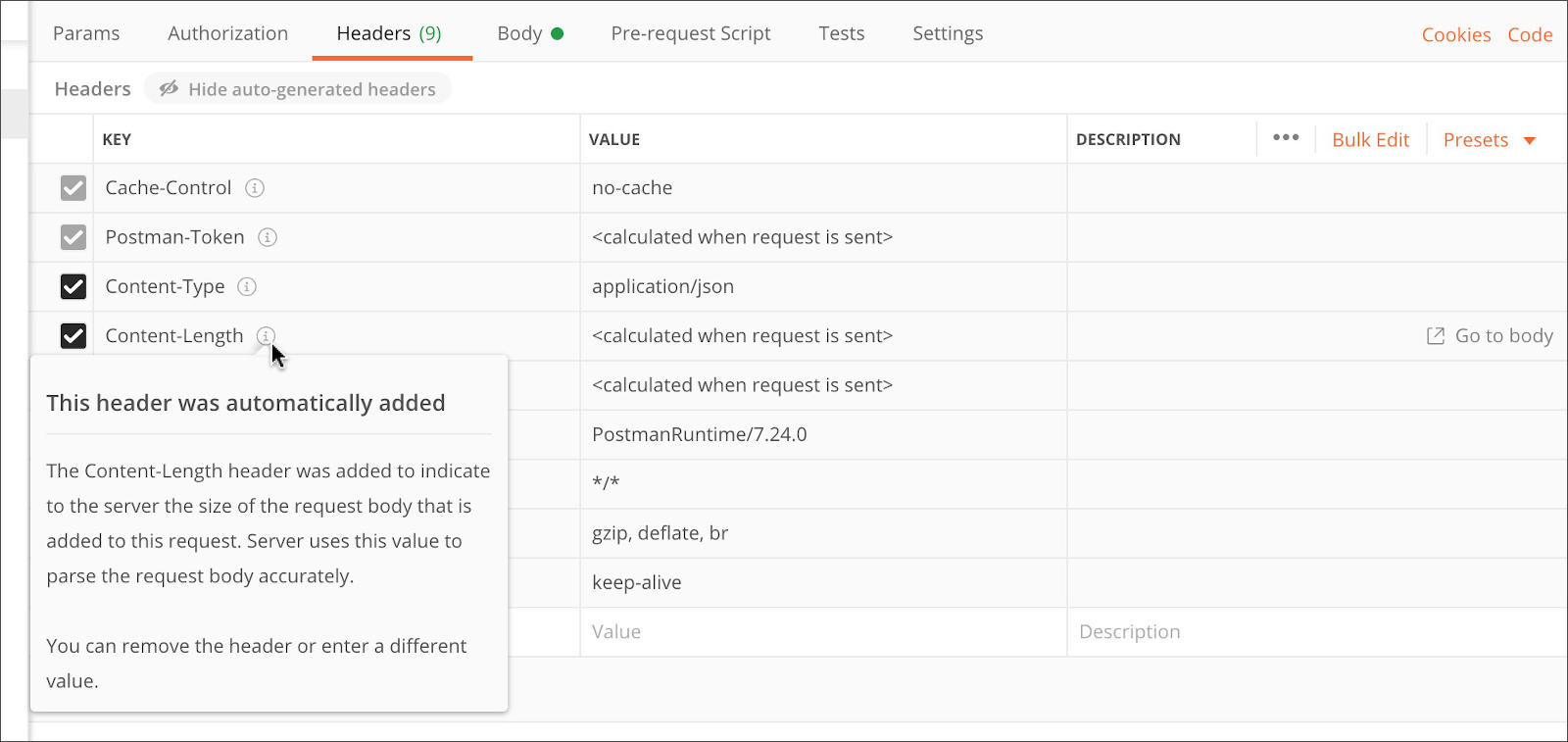Click the Content-Type info icon

[x=247, y=286]
